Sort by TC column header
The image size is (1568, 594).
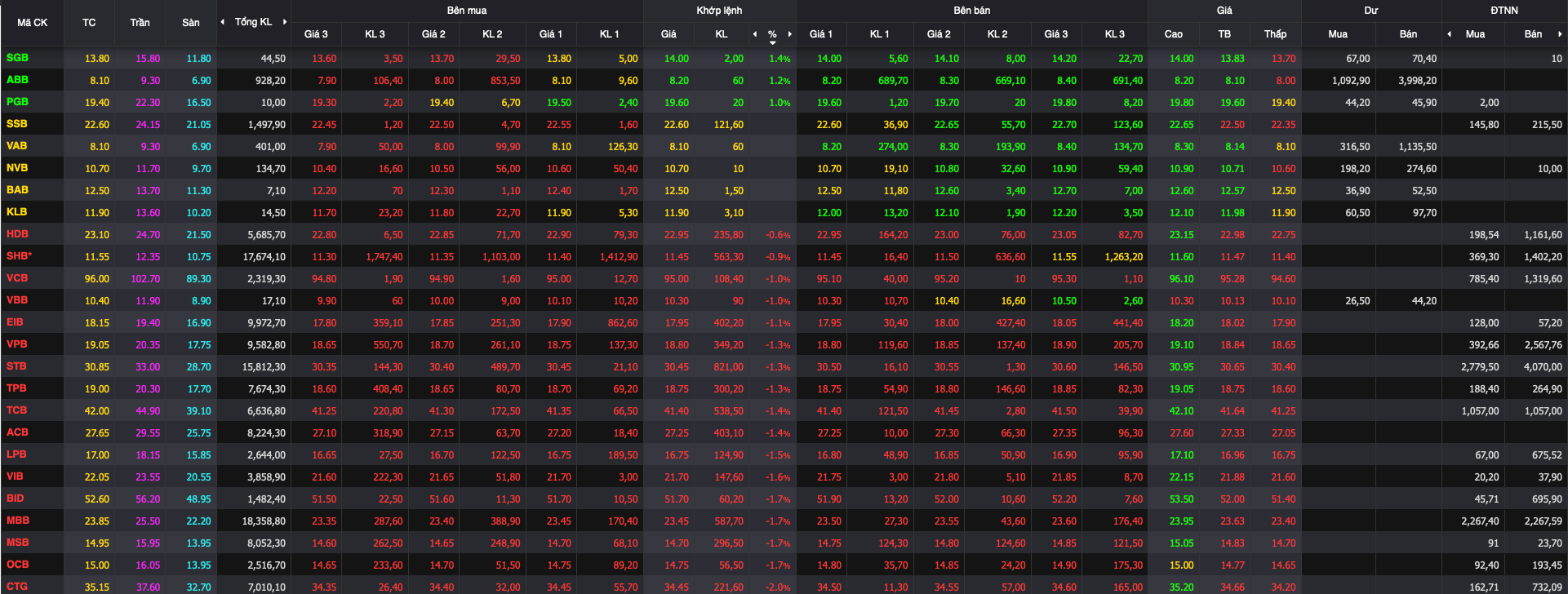tap(89, 23)
